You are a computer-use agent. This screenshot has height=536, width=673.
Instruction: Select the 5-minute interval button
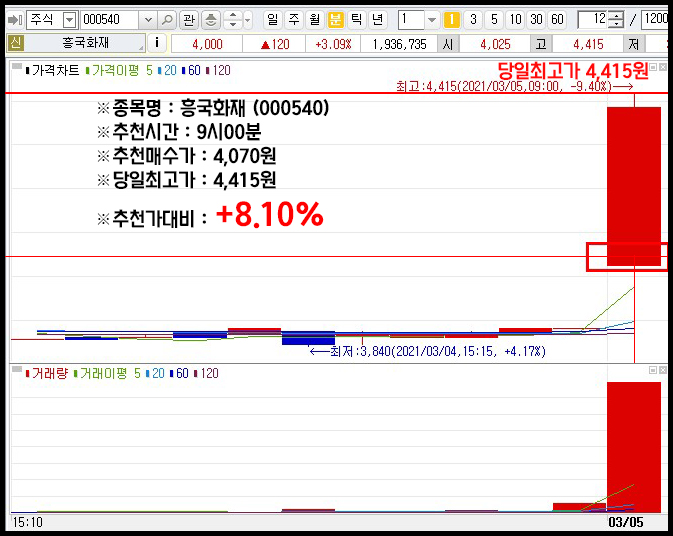tap(494, 20)
